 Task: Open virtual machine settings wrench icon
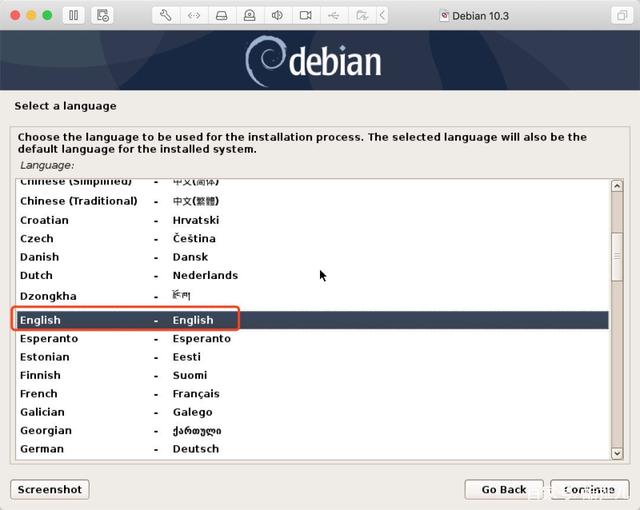tap(166, 16)
